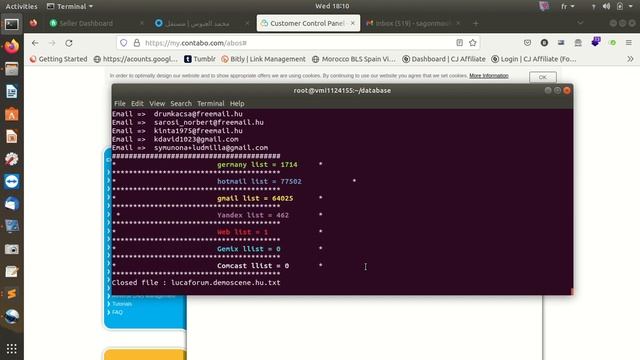Open the terminal View menu
The image size is (640, 360).
[157, 104]
